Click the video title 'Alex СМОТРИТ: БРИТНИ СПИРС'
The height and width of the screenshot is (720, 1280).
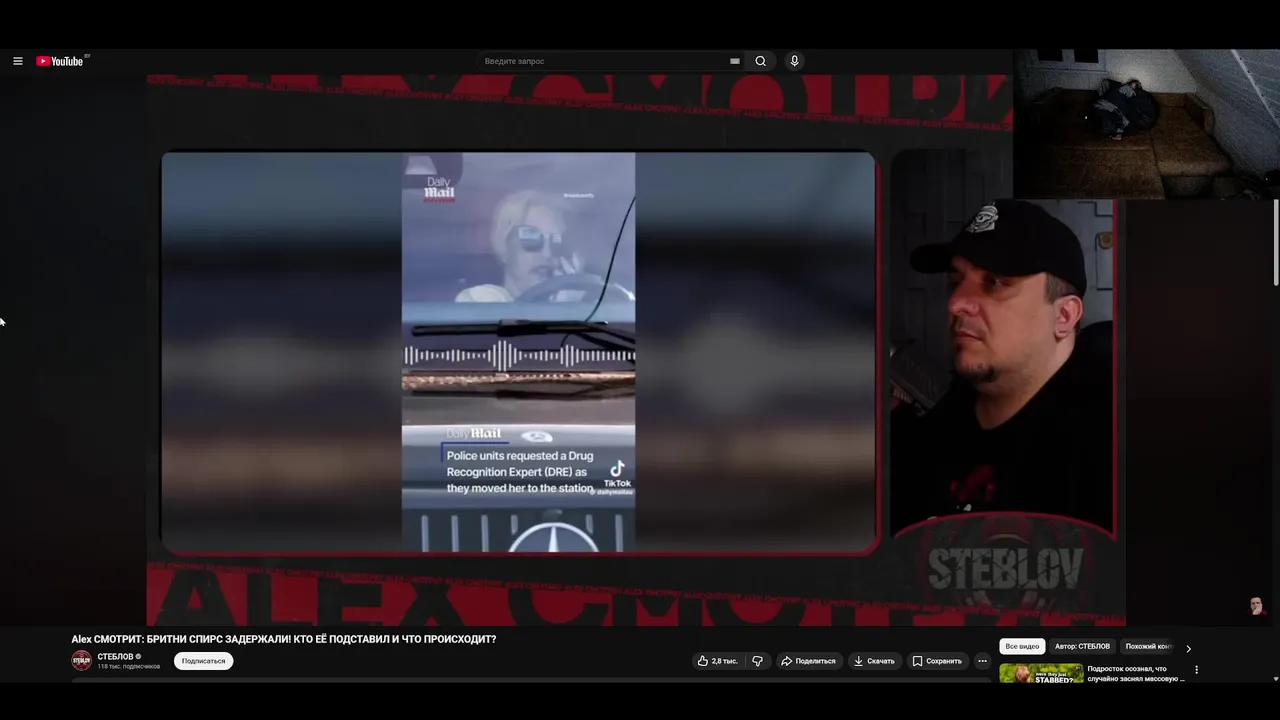point(283,639)
